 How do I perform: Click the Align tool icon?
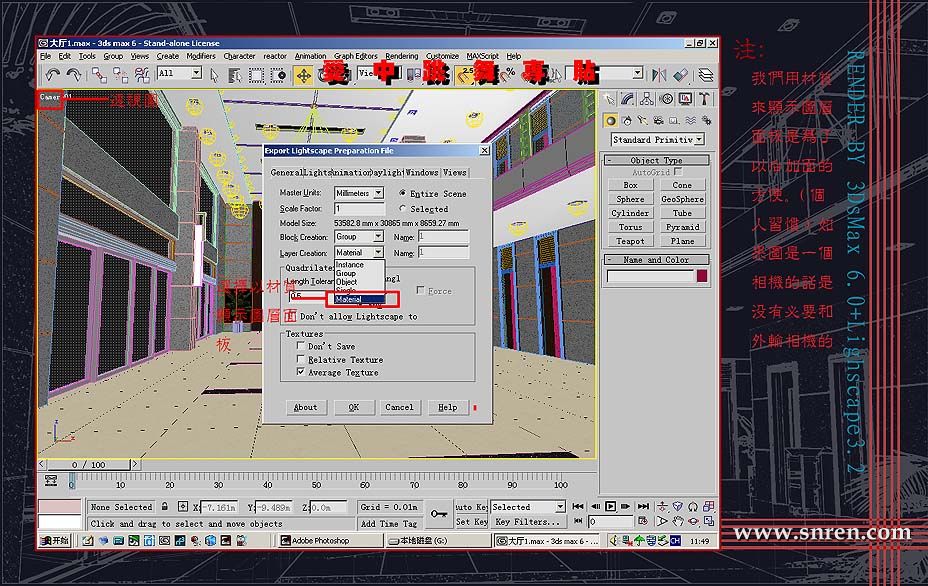tap(680, 75)
